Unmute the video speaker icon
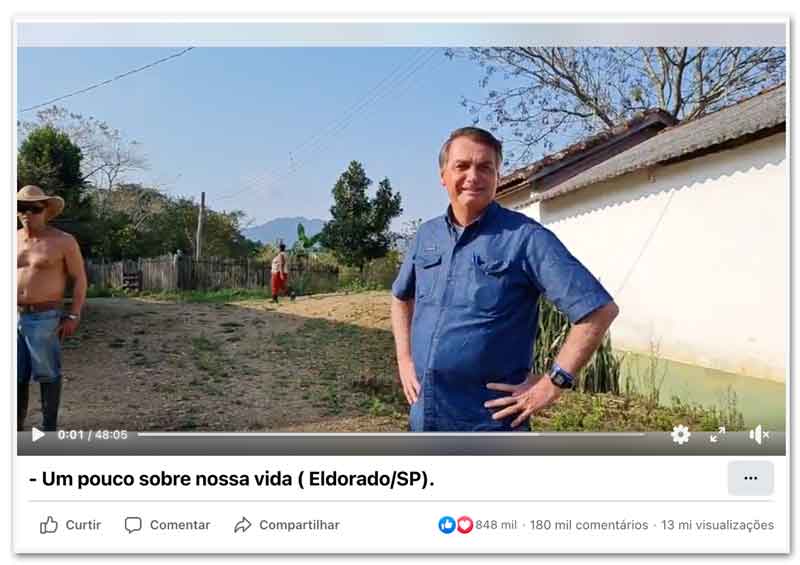 tap(759, 435)
